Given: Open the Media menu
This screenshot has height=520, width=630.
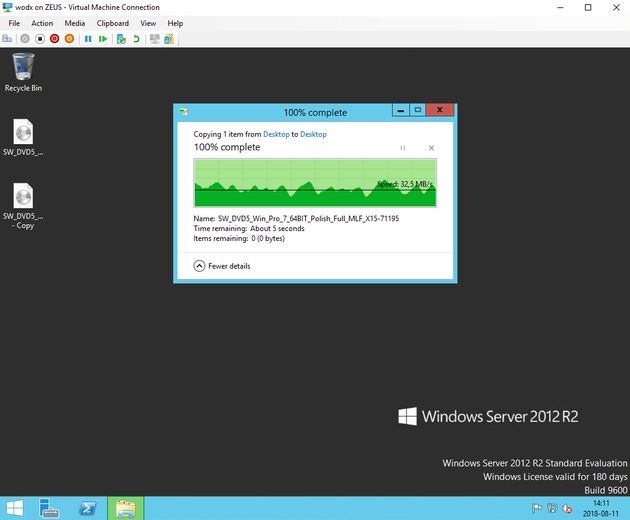Looking at the screenshot, I should tap(75, 23).
